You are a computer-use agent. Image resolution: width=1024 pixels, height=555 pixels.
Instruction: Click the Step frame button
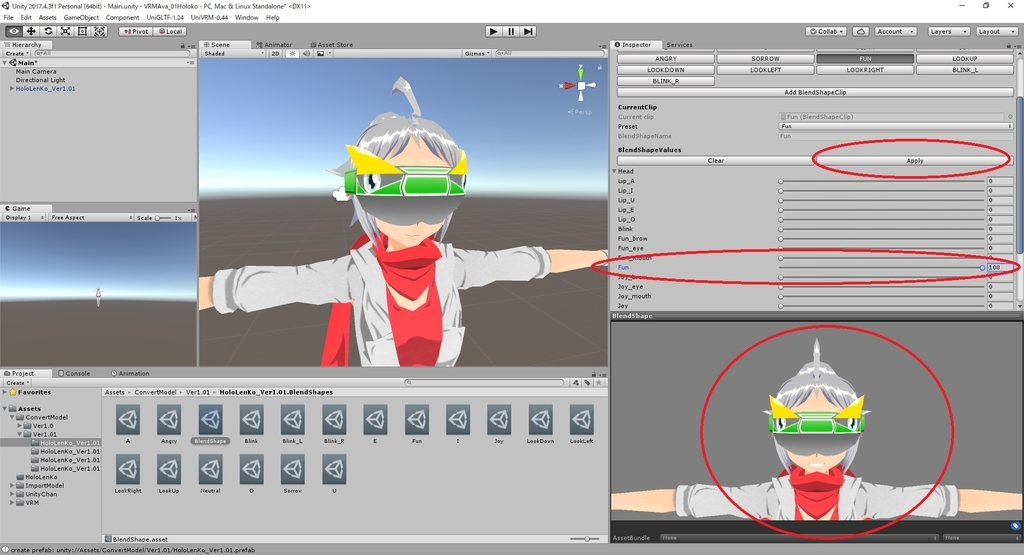click(x=528, y=31)
